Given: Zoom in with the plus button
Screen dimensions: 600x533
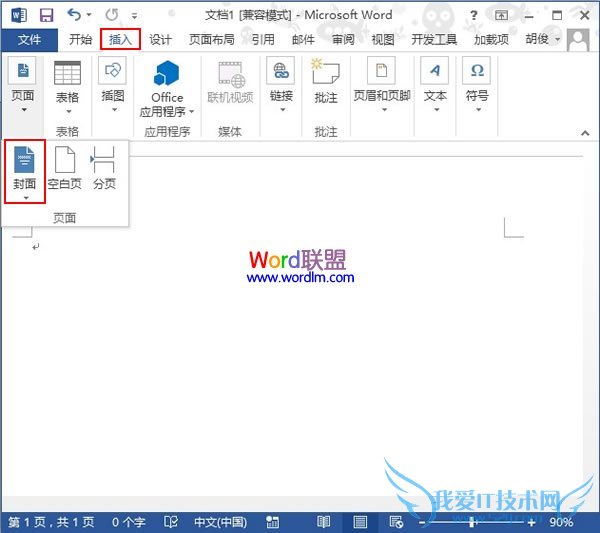Looking at the screenshot, I should coord(532,522).
